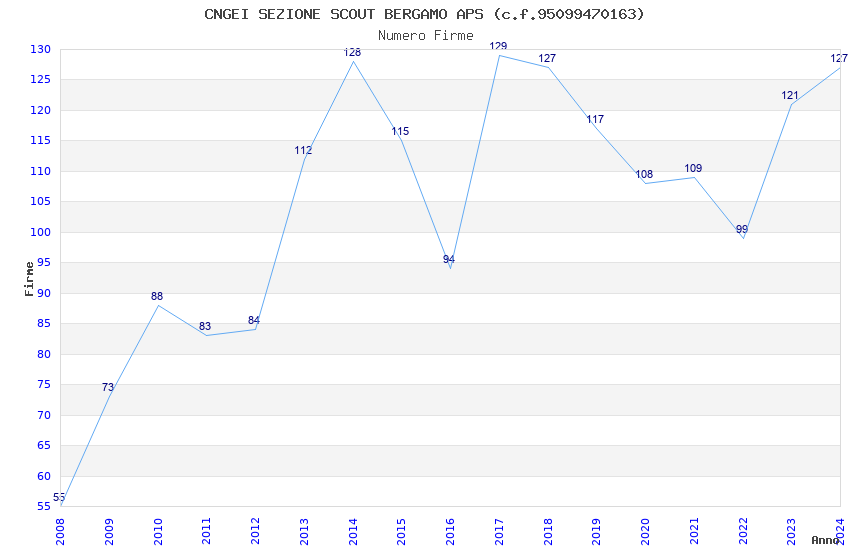Click the Anno x-axis label
Screen dimensions: 850x550
pyautogui.click(x=825, y=540)
